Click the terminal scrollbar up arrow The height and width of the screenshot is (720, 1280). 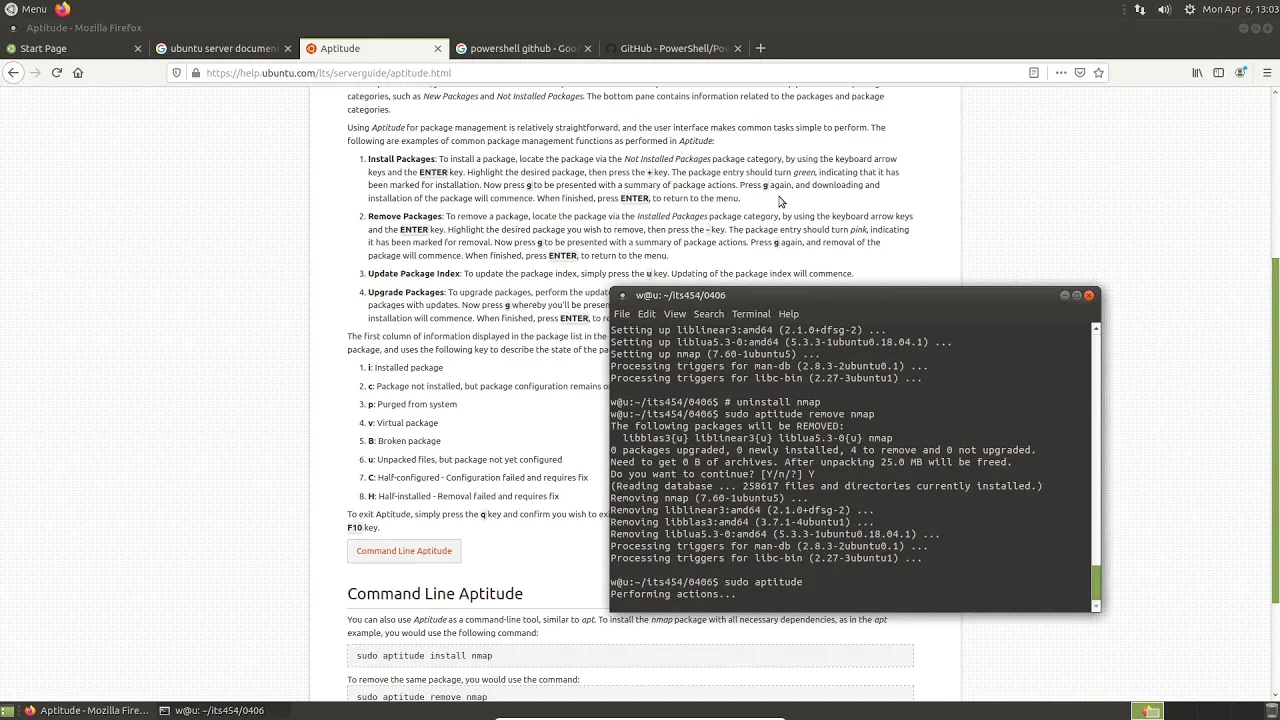tap(1096, 328)
